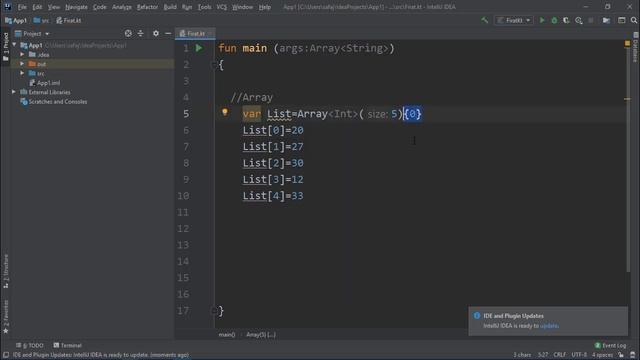This screenshot has height=360, width=640.
Task: Open the Project view dropdown
Action: pos(32,33)
